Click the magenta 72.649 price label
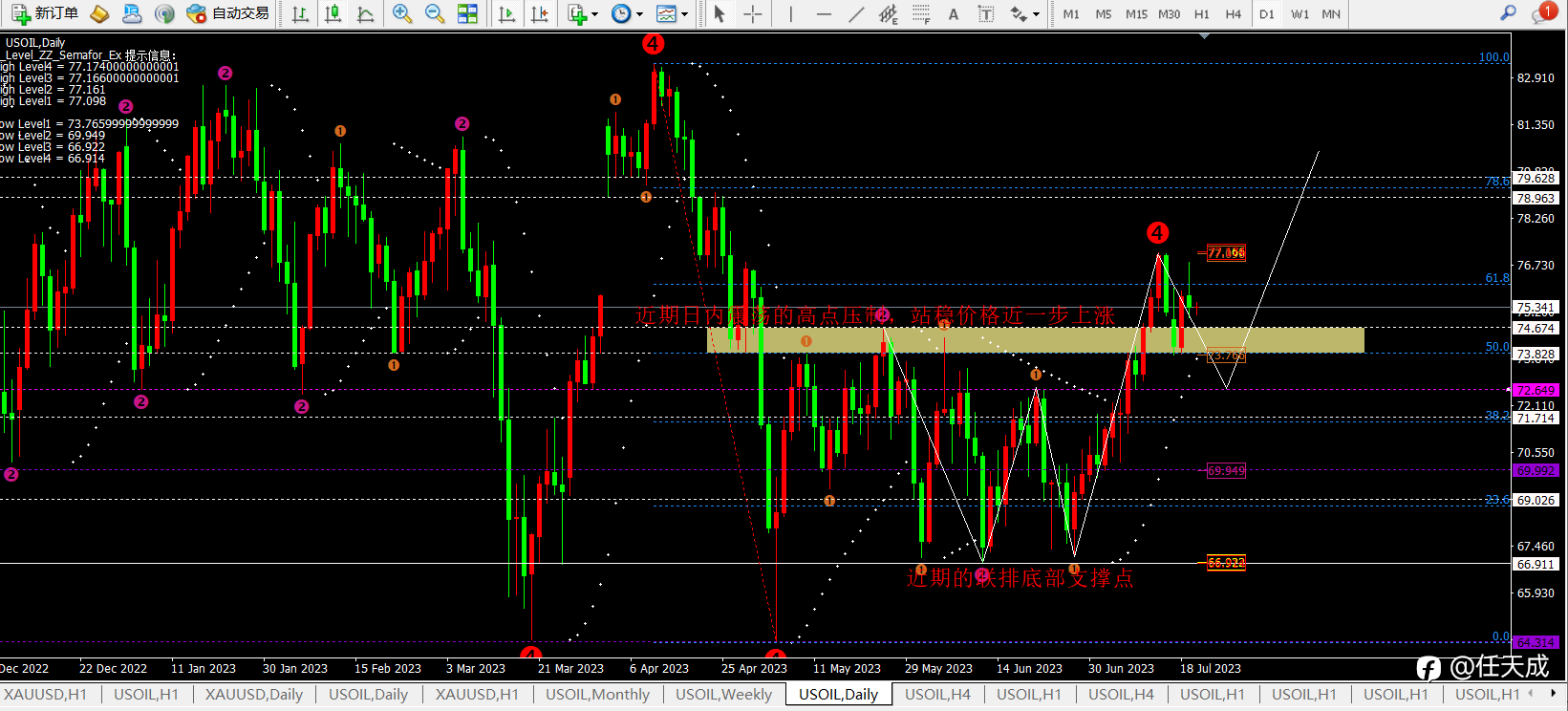The height and width of the screenshot is (711, 1568). click(x=1536, y=391)
